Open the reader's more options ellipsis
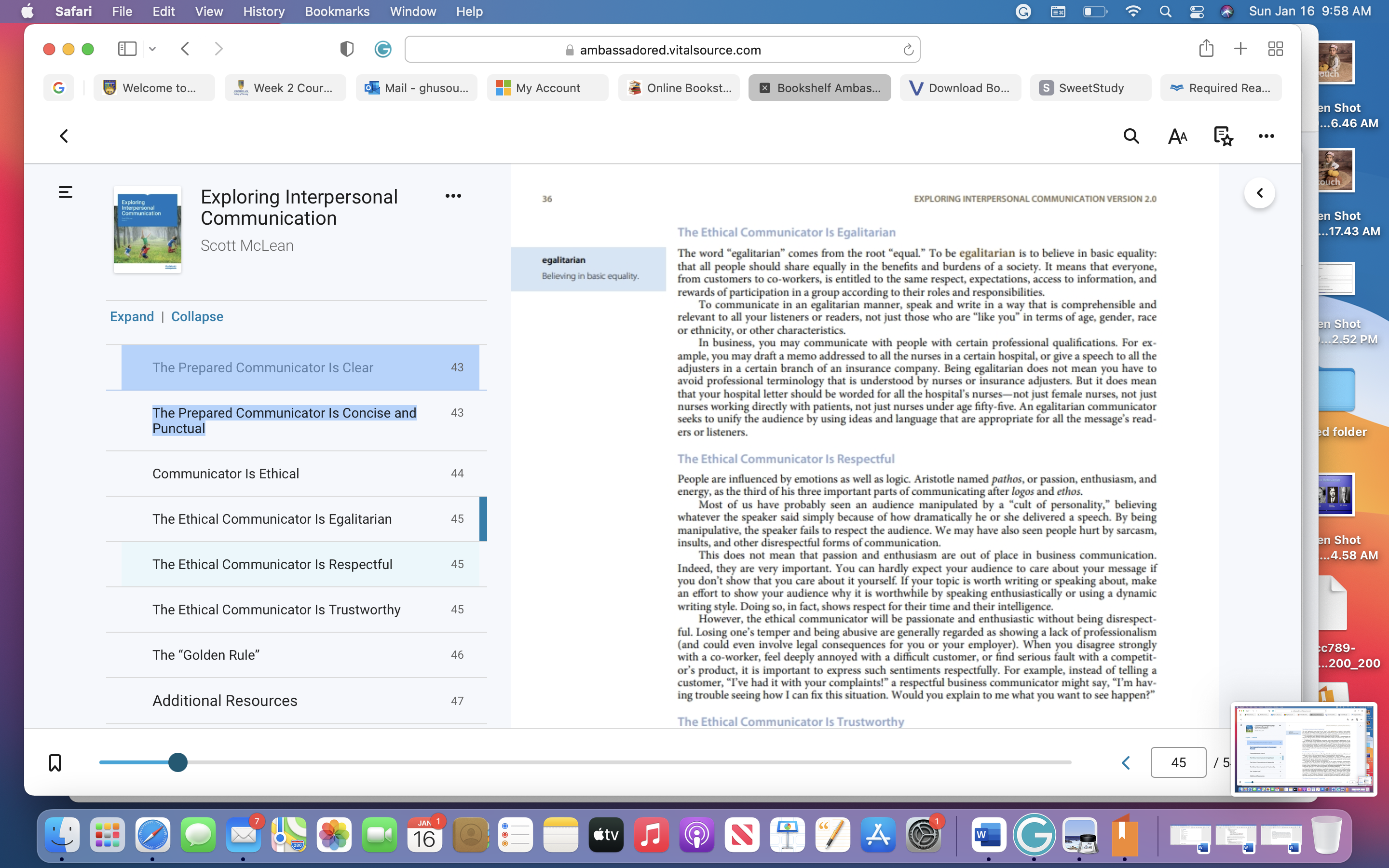 (x=1266, y=136)
